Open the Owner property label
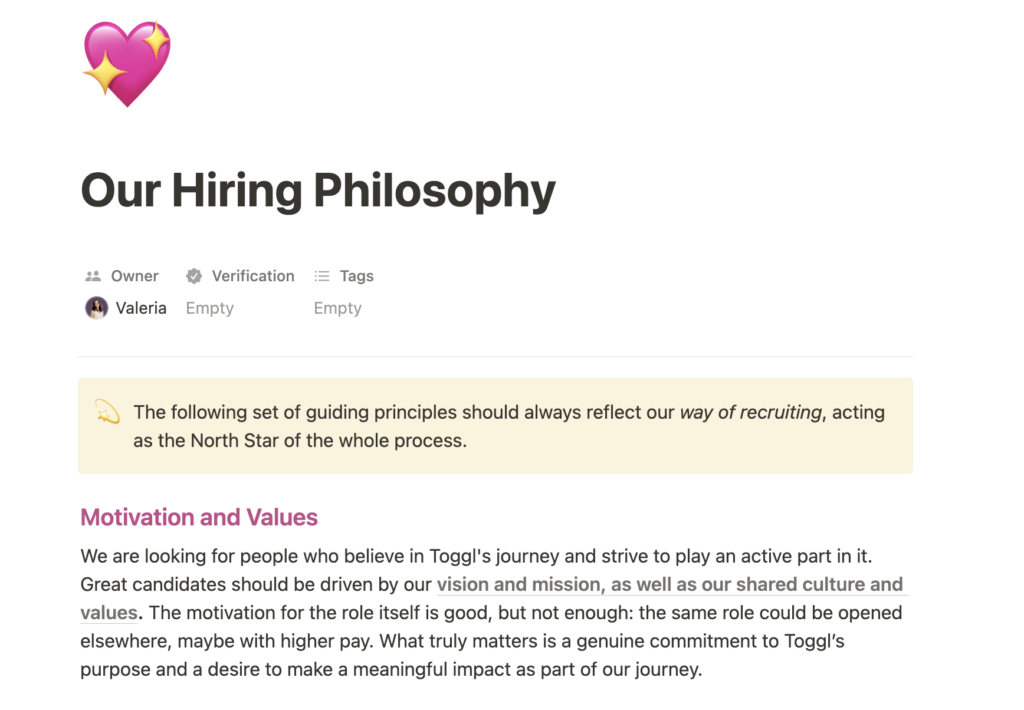 tap(134, 276)
